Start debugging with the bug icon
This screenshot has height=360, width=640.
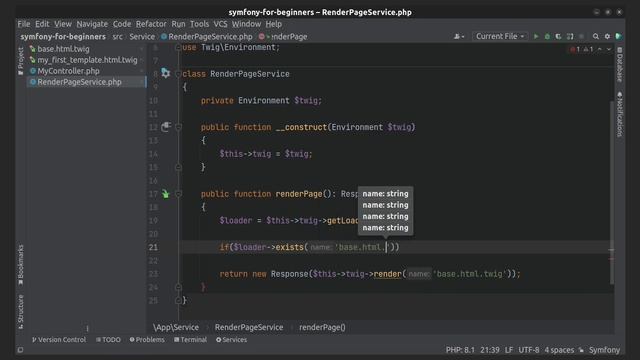point(547,37)
